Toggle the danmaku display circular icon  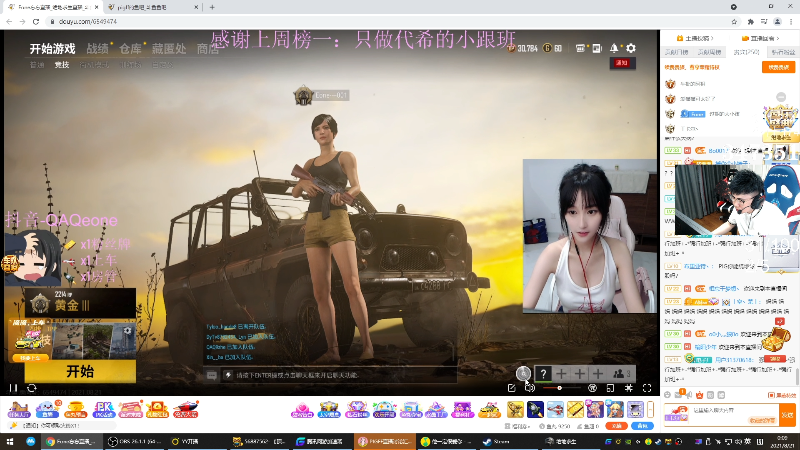coord(592,388)
